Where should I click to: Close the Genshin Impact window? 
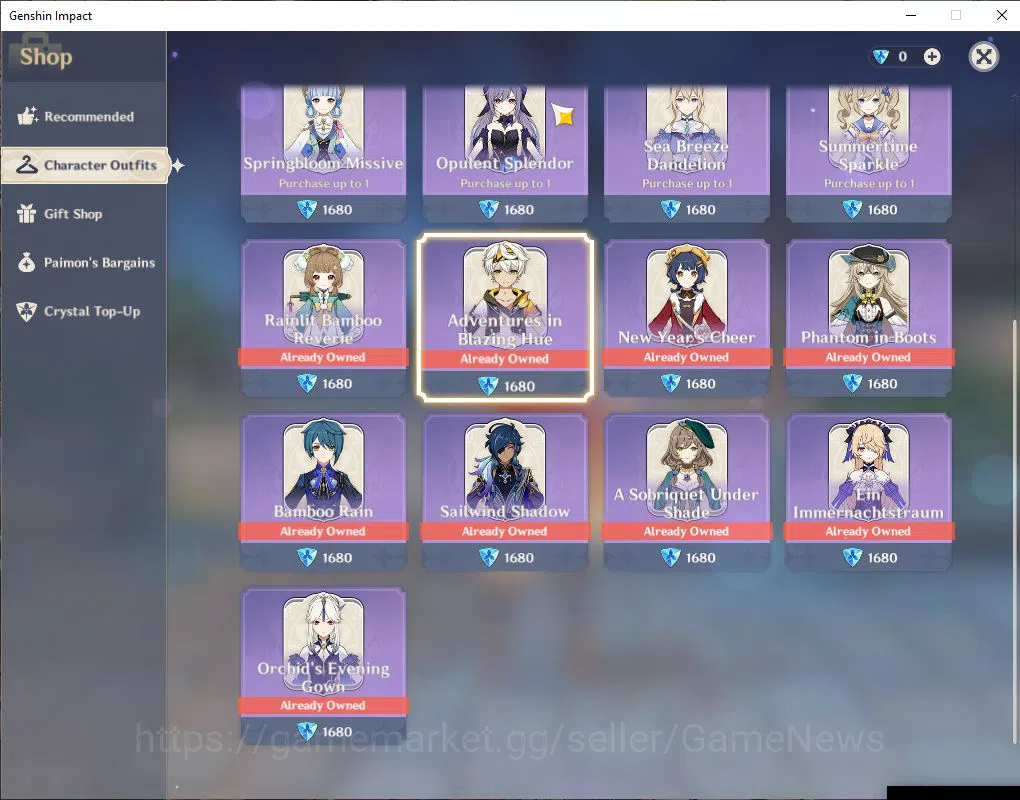(x=1002, y=15)
